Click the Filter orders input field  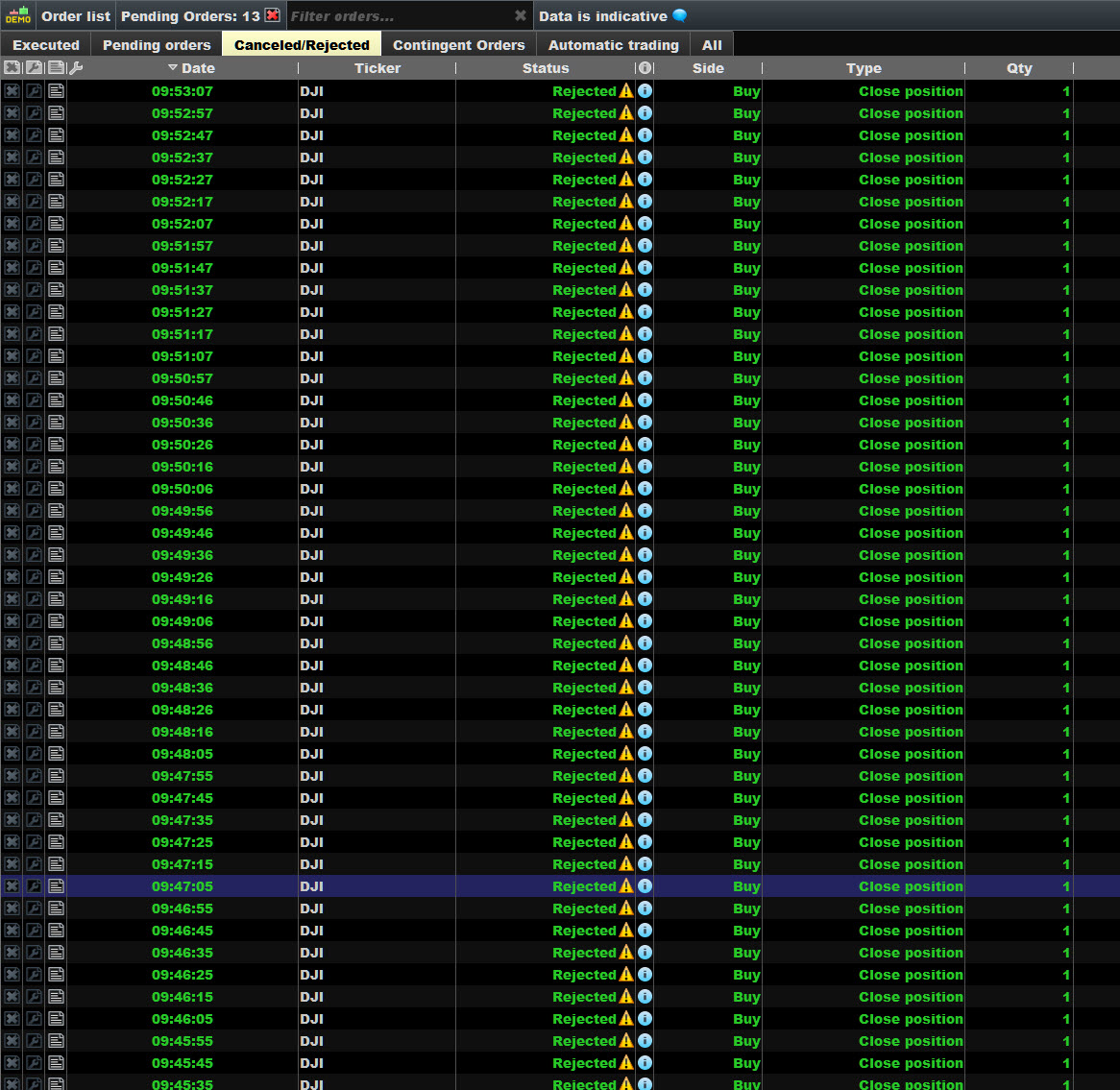[400, 15]
